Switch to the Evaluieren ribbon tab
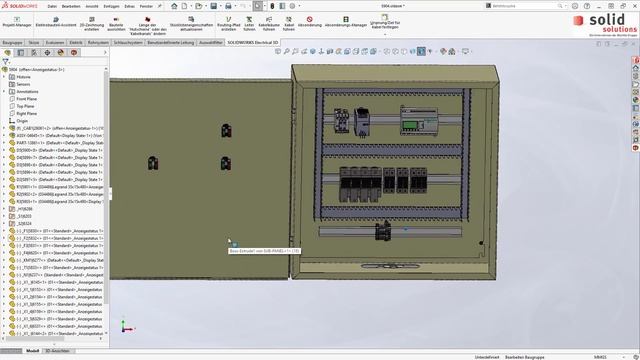The image size is (640, 360). coord(55,42)
